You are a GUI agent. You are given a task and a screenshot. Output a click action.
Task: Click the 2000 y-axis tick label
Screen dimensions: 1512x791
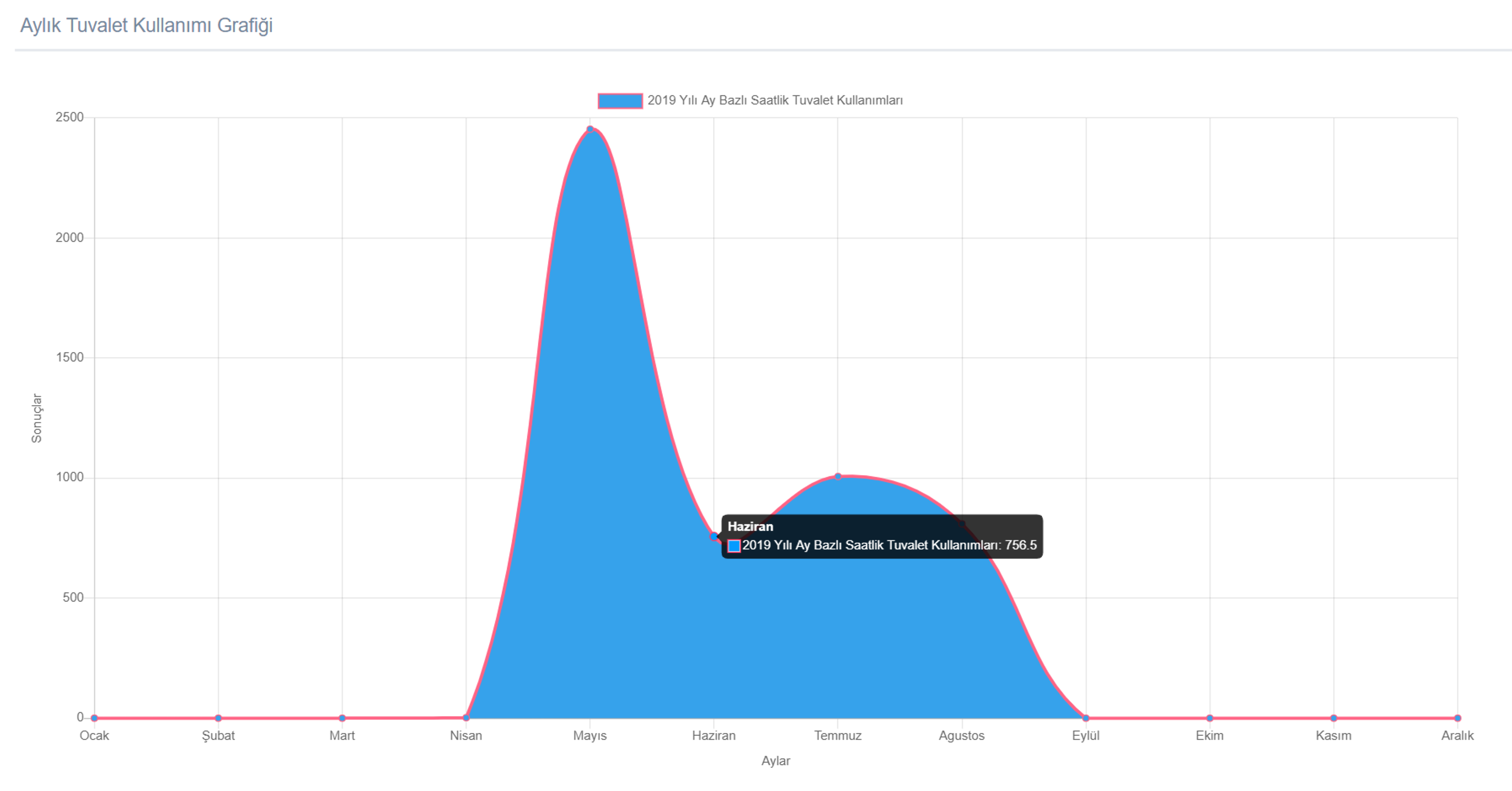(70, 237)
